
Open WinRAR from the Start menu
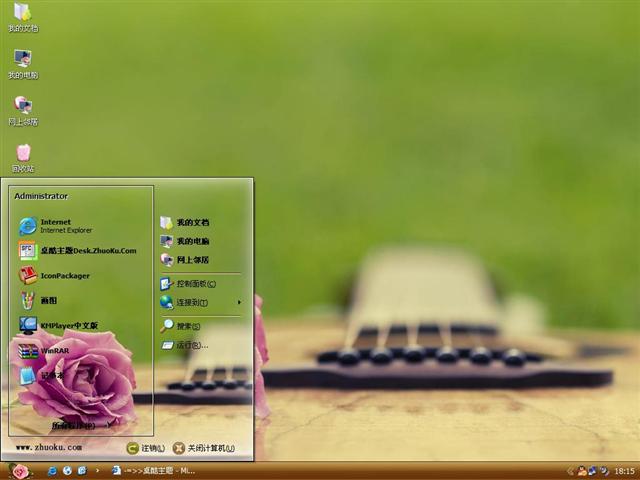44,351
